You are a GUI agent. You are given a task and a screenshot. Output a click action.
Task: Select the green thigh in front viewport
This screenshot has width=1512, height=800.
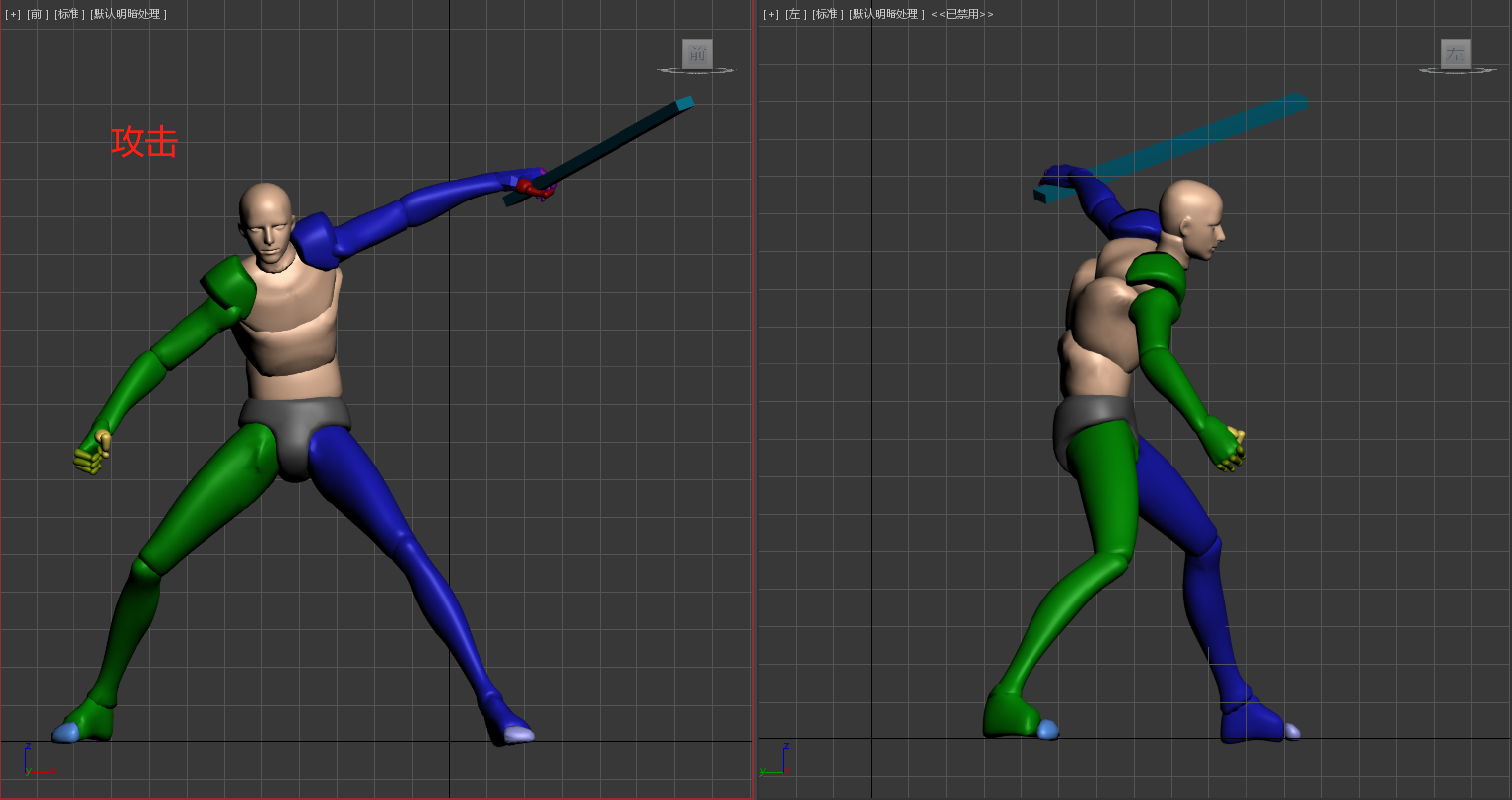coord(210,498)
